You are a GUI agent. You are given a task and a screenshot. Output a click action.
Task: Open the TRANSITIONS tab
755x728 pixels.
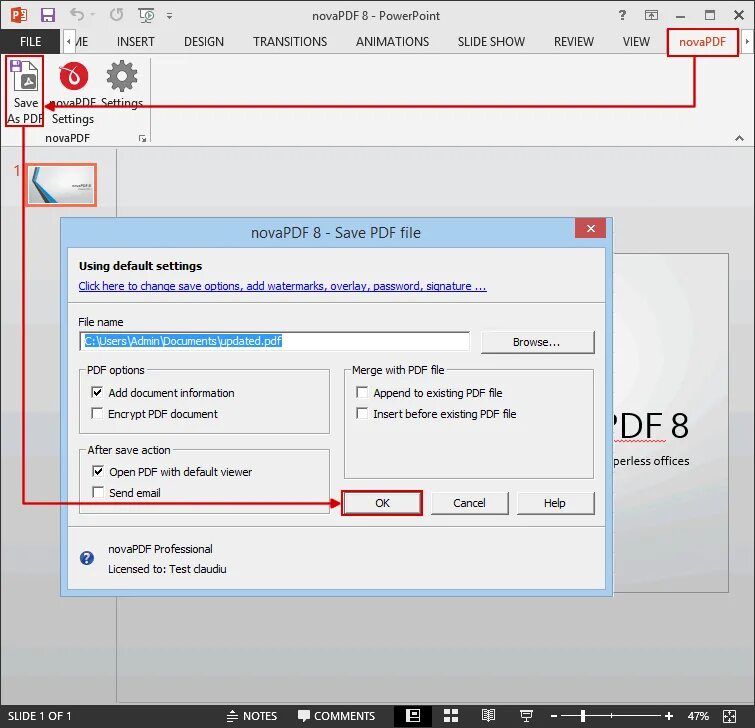(290, 42)
